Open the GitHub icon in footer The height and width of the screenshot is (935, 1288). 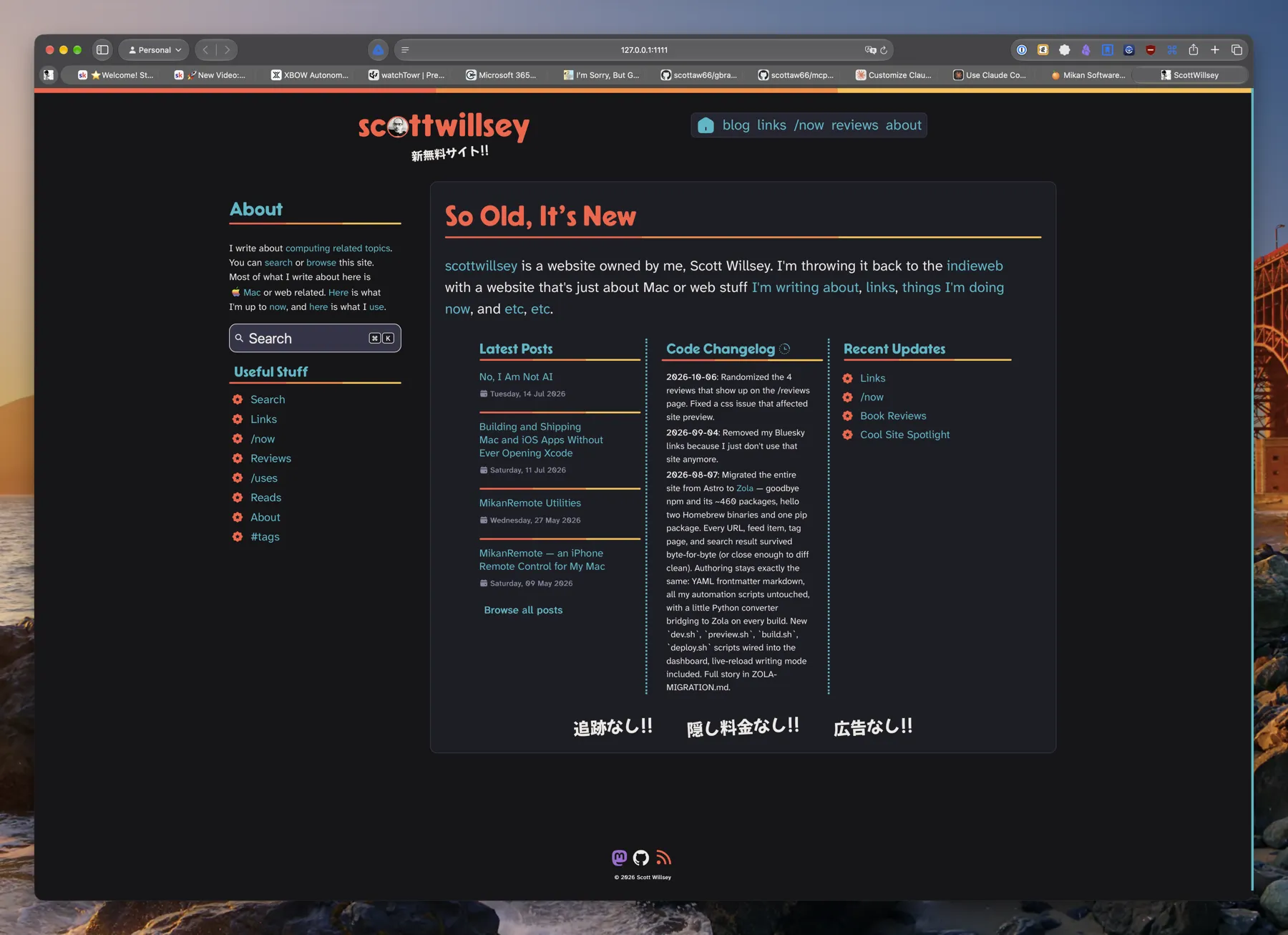(x=641, y=857)
